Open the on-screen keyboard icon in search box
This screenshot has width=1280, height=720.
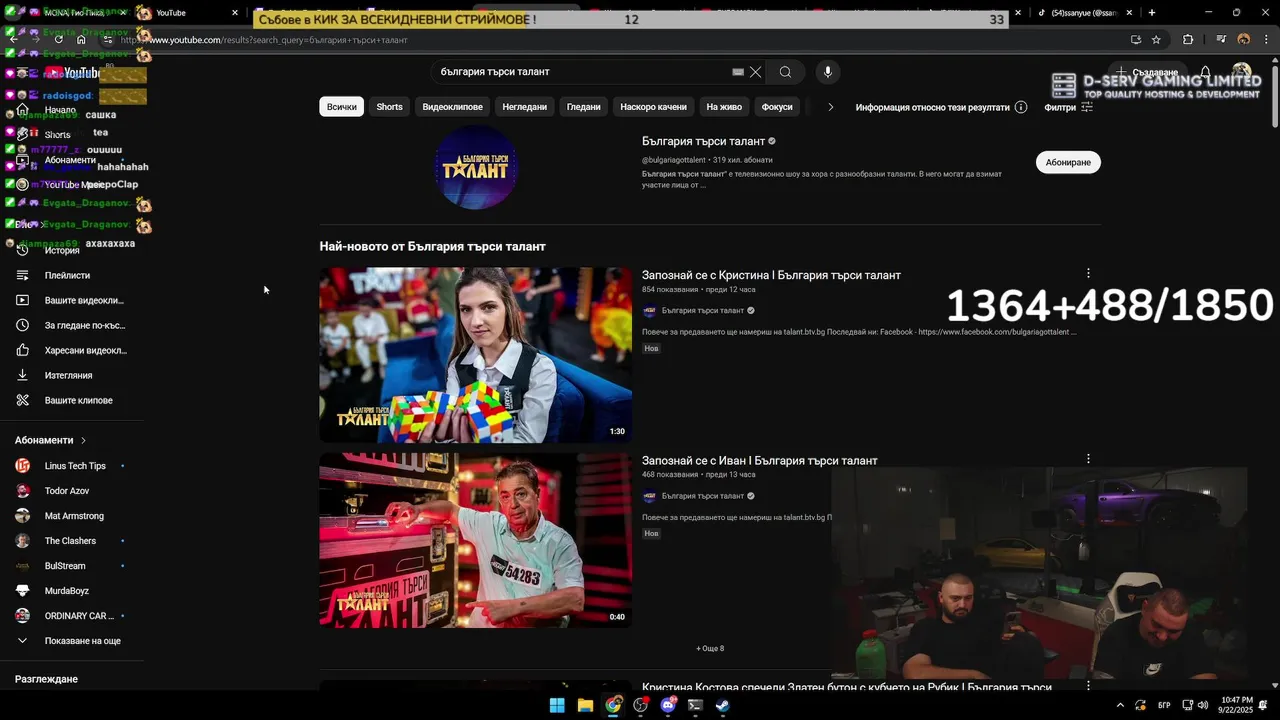point(738,72)
